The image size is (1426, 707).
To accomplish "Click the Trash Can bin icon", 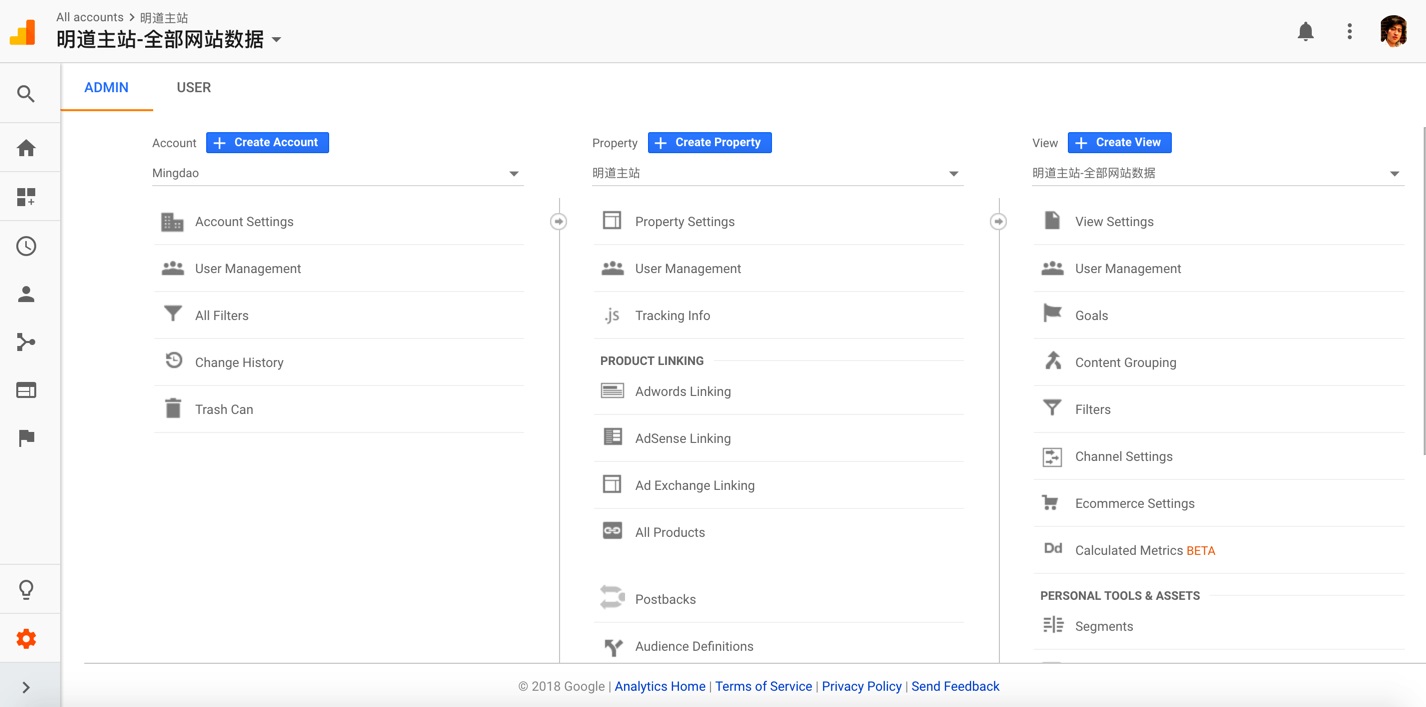I will tap(173, 408).
